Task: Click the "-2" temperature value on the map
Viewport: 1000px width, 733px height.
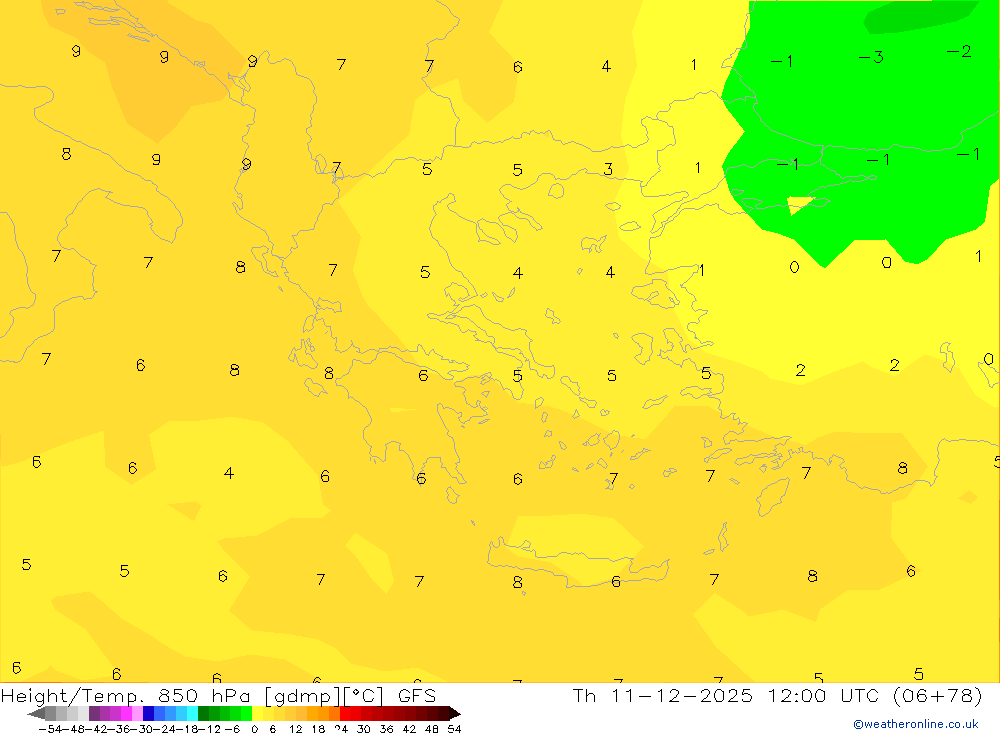Action: pyautogui.click(x=959, y=51)
